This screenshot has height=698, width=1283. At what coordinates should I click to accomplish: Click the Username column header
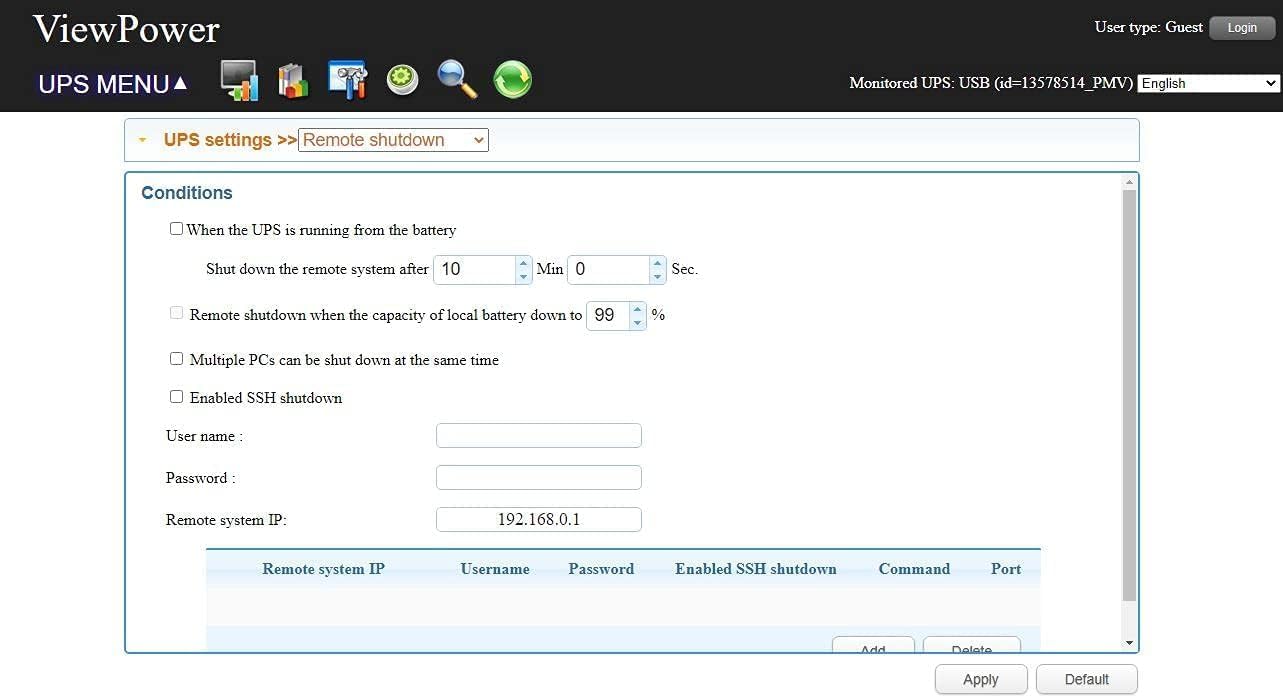pos(495,569)
